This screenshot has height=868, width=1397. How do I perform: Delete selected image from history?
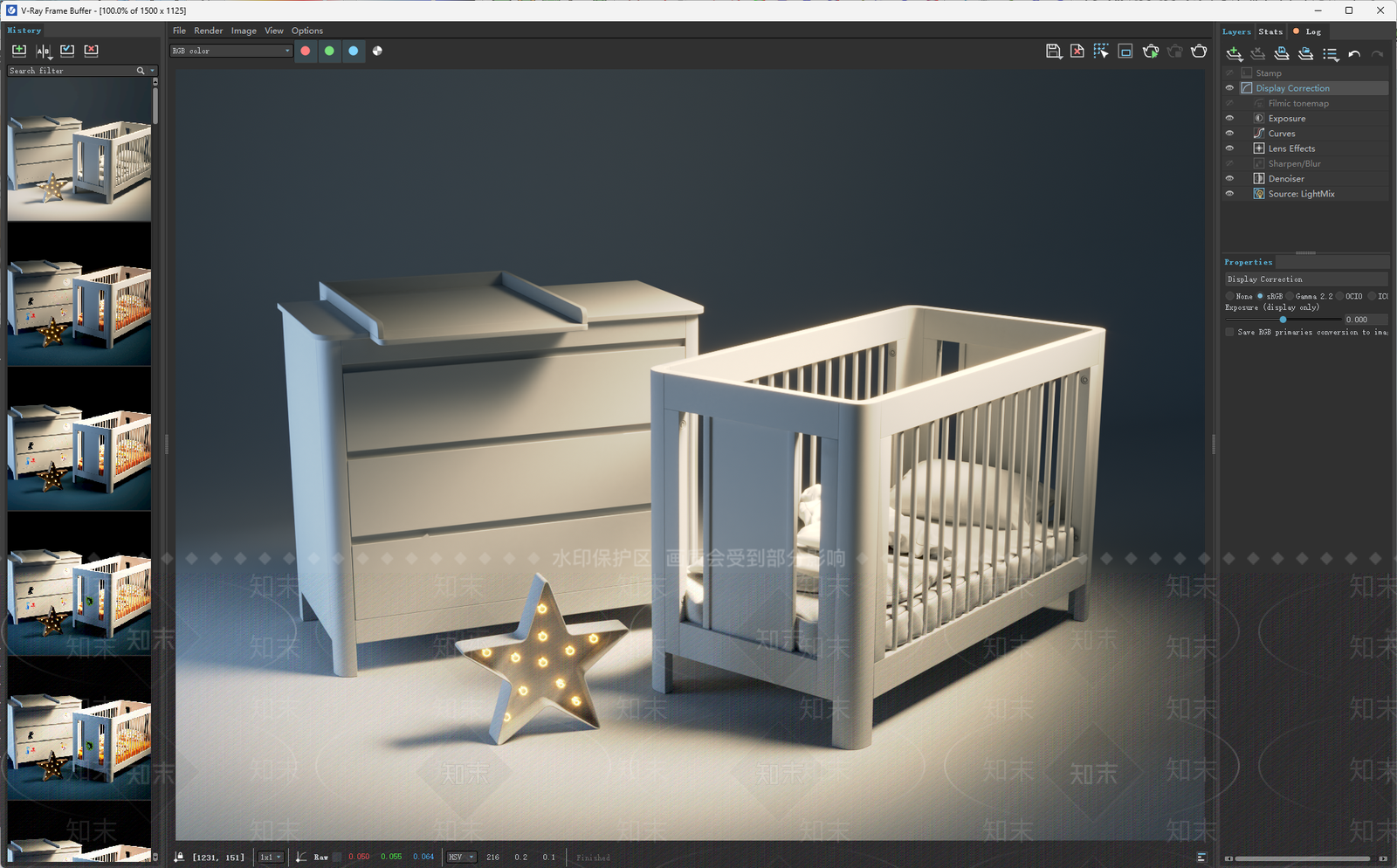(92, 51)
